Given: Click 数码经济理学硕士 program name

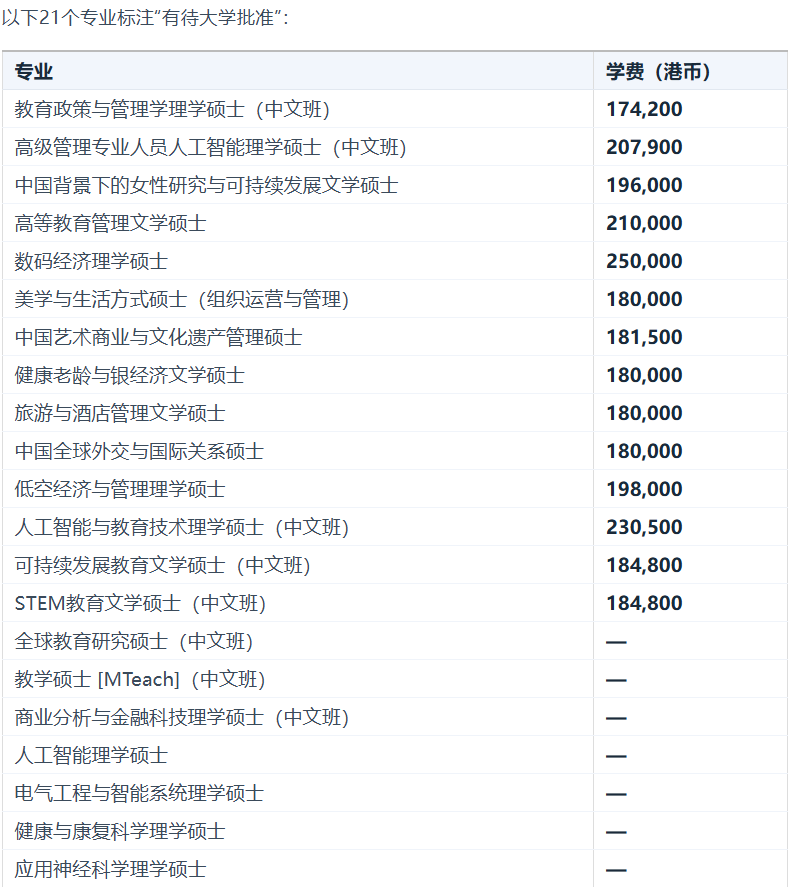Looking at the screenshot, I should (91, 261).
